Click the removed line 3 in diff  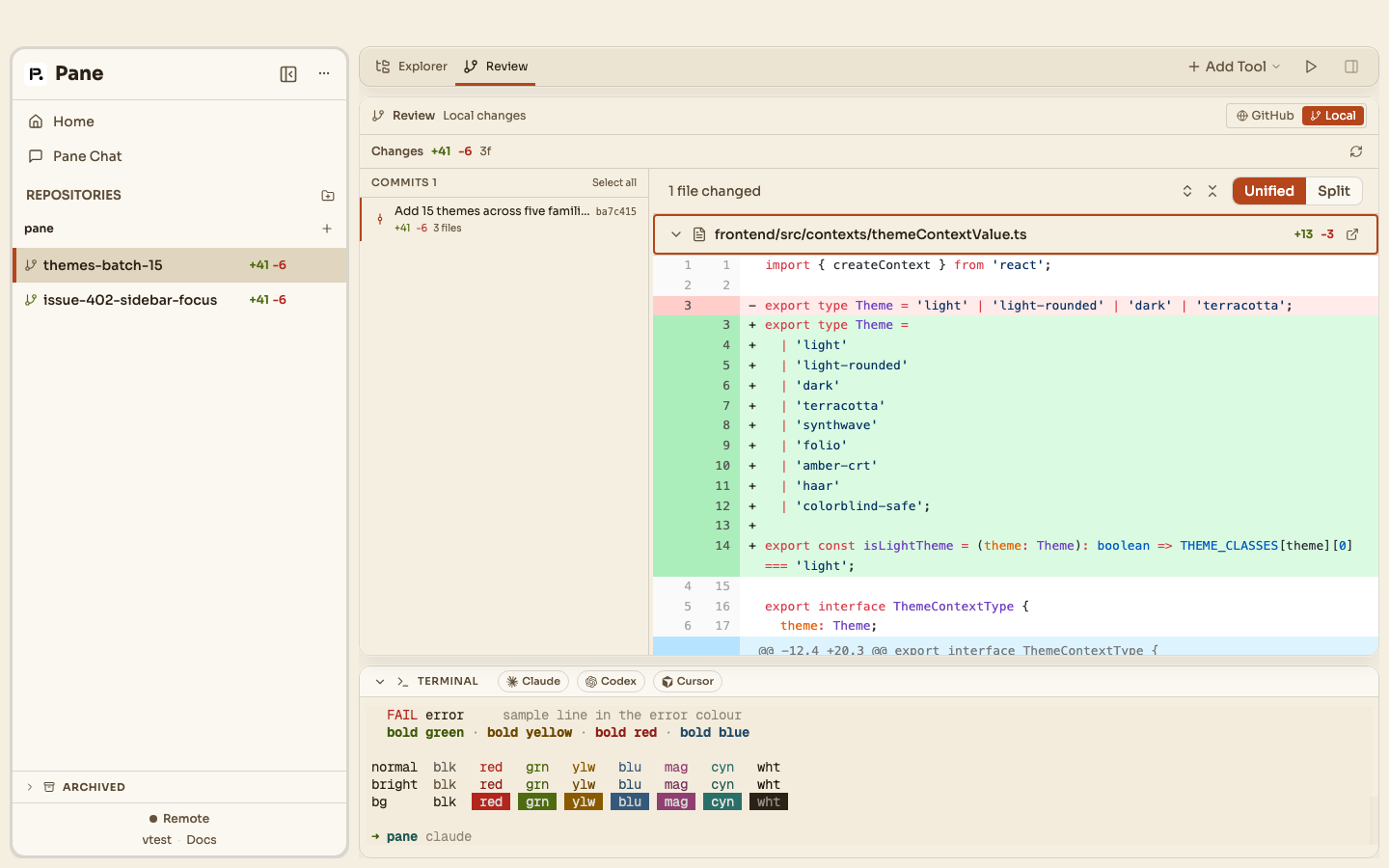1016,306
